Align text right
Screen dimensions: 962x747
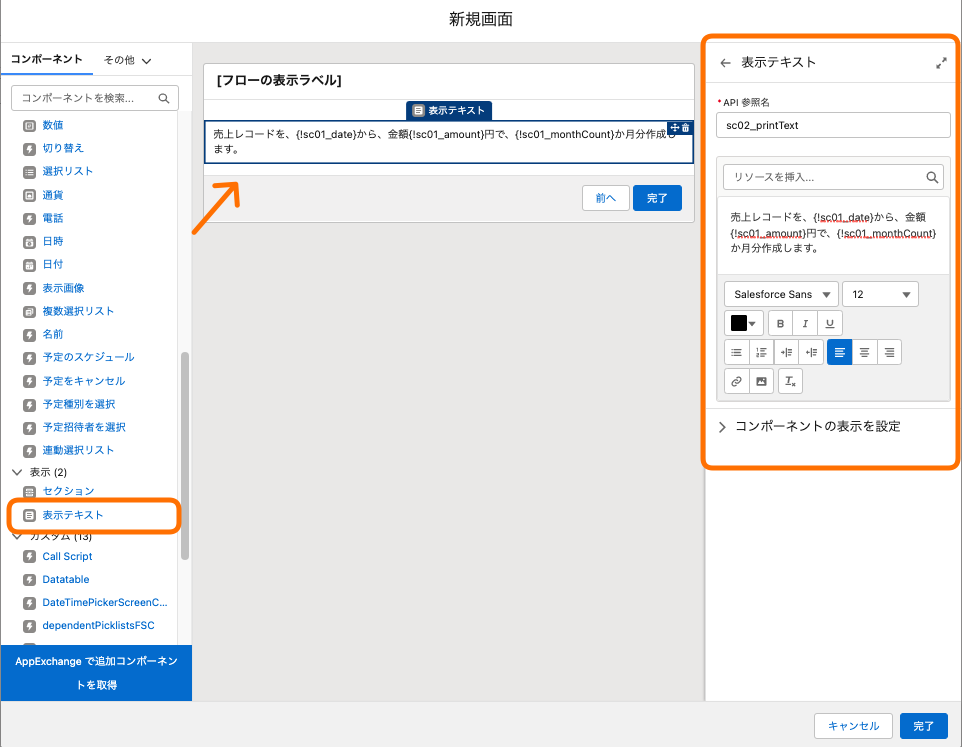click(889, 352)
